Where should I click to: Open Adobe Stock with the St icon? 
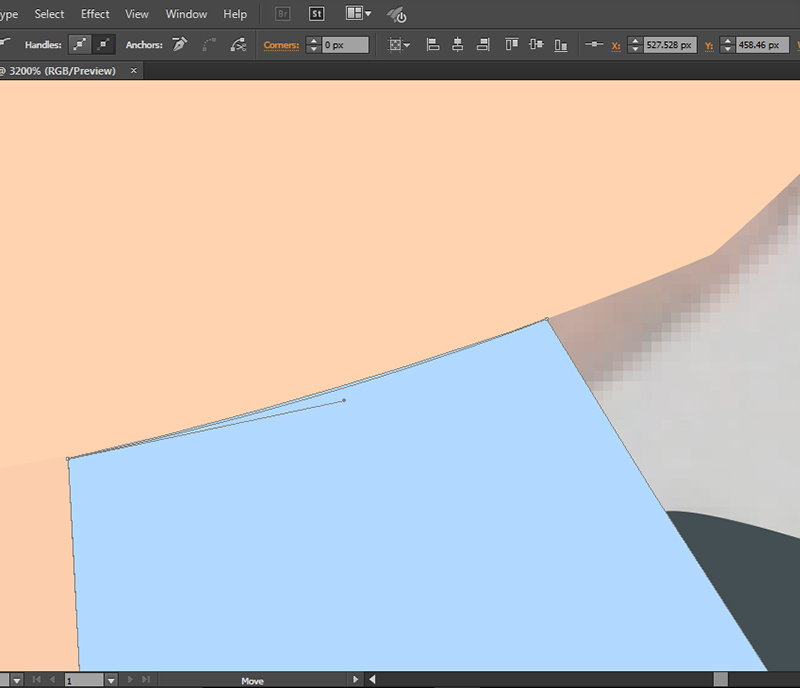tap(316, 14)
